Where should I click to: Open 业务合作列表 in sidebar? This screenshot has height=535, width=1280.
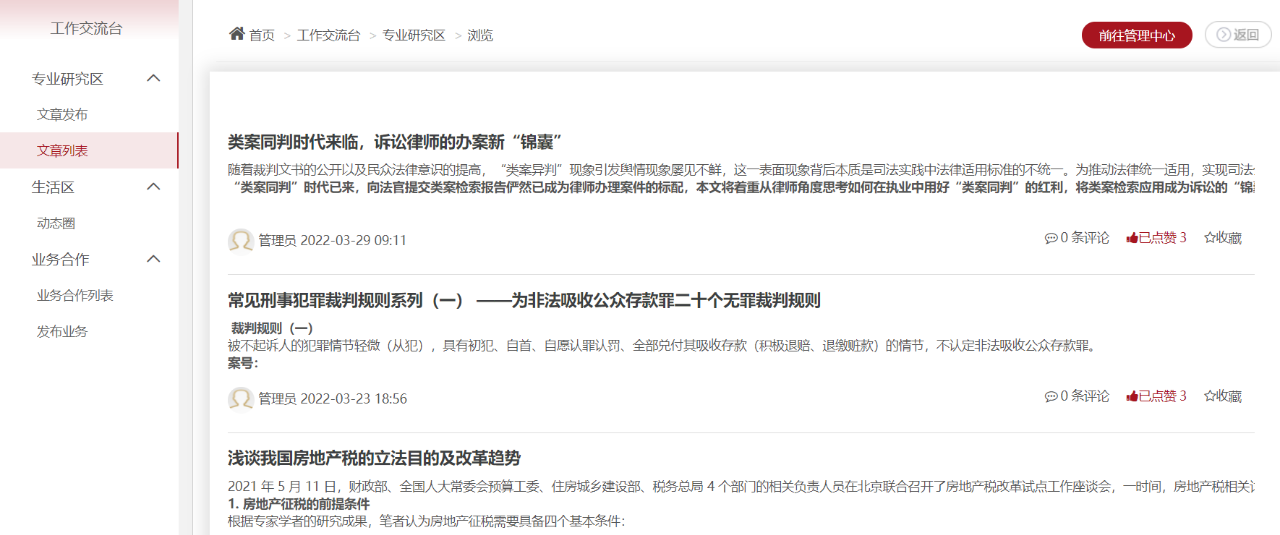(75, 295)
